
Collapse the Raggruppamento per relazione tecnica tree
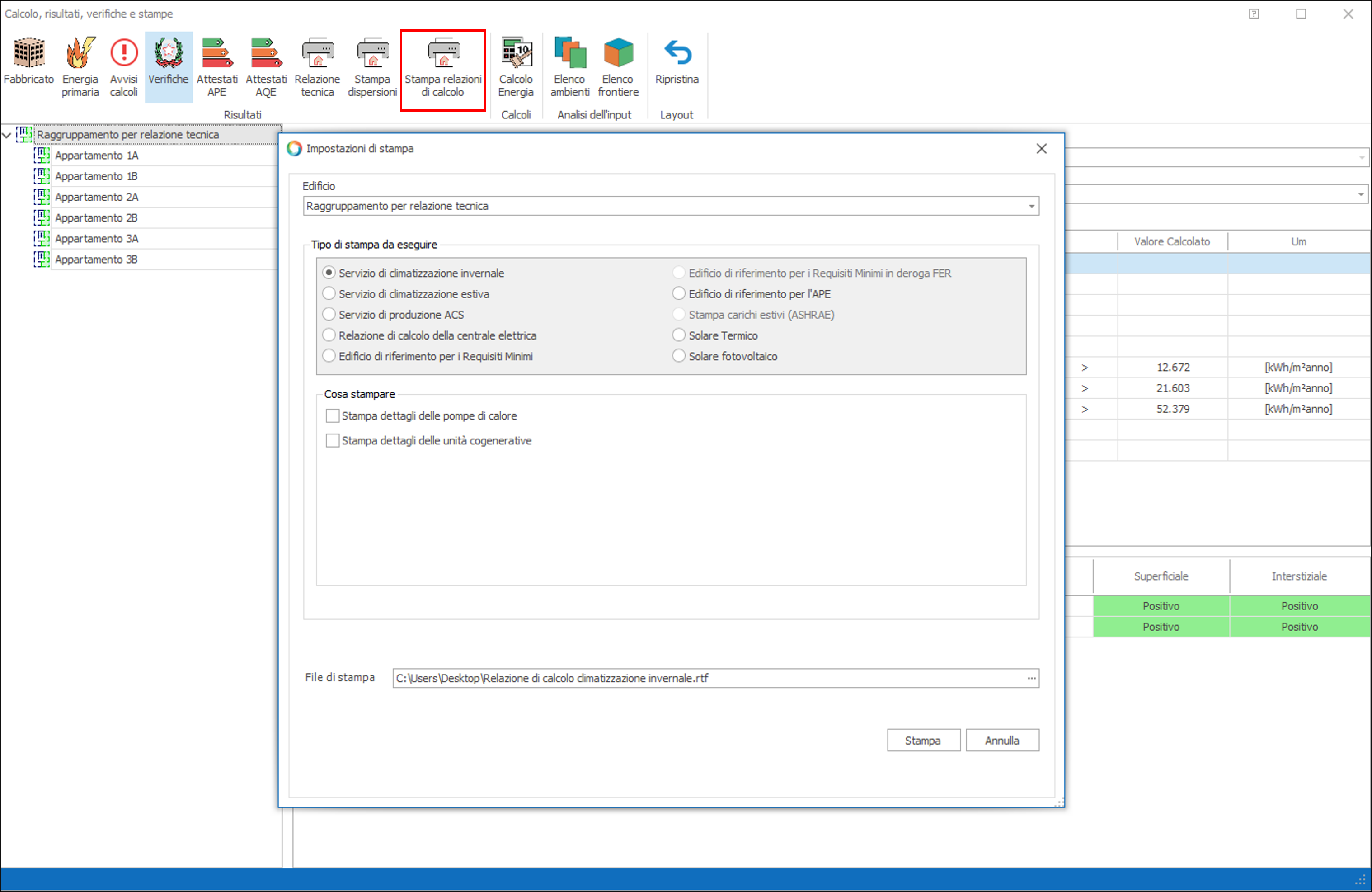point(7,135)
